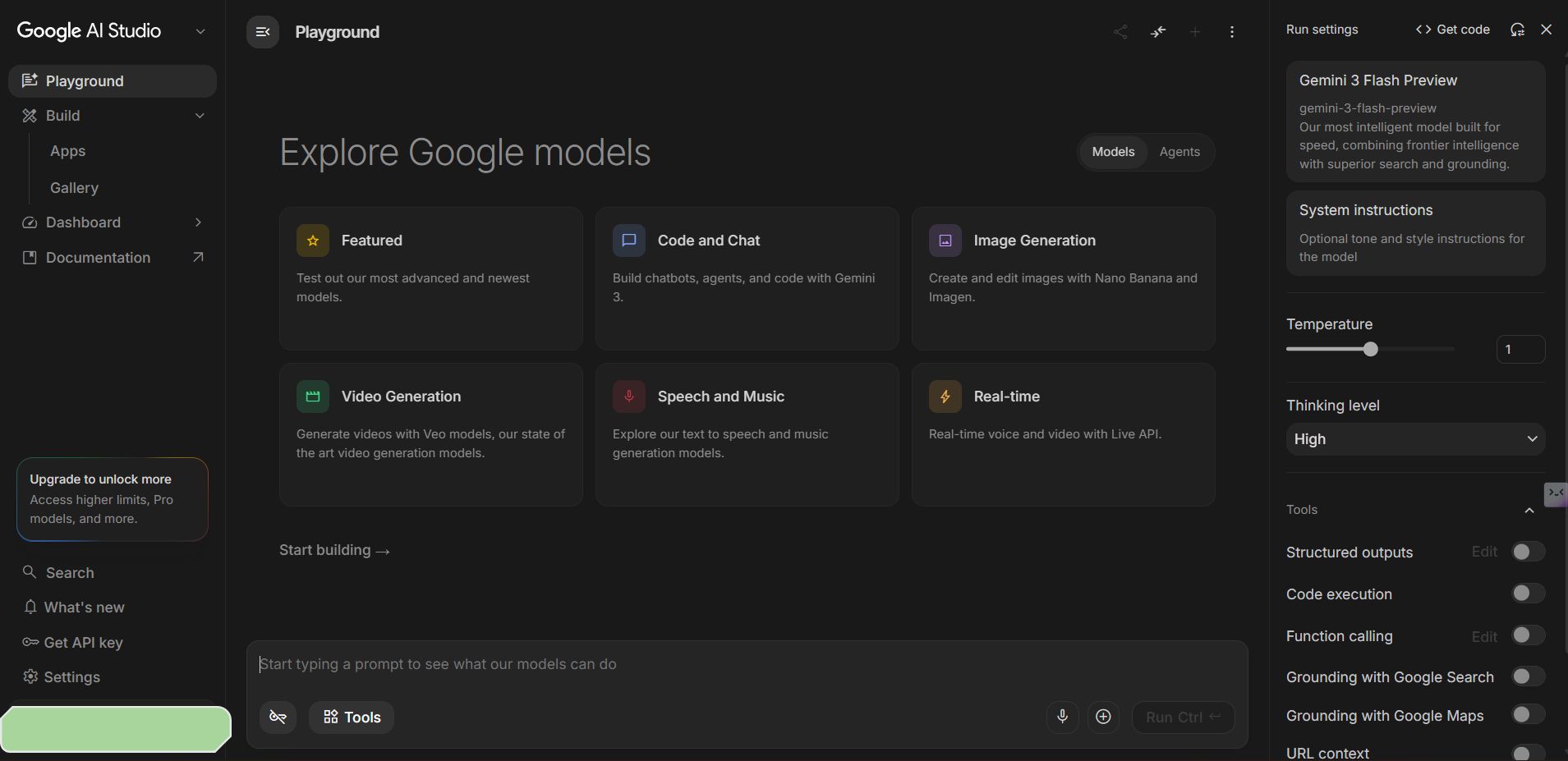Enable Grounding with Google Search
This screenshot has width=1568, height=761.
(x=1528, y=676)
